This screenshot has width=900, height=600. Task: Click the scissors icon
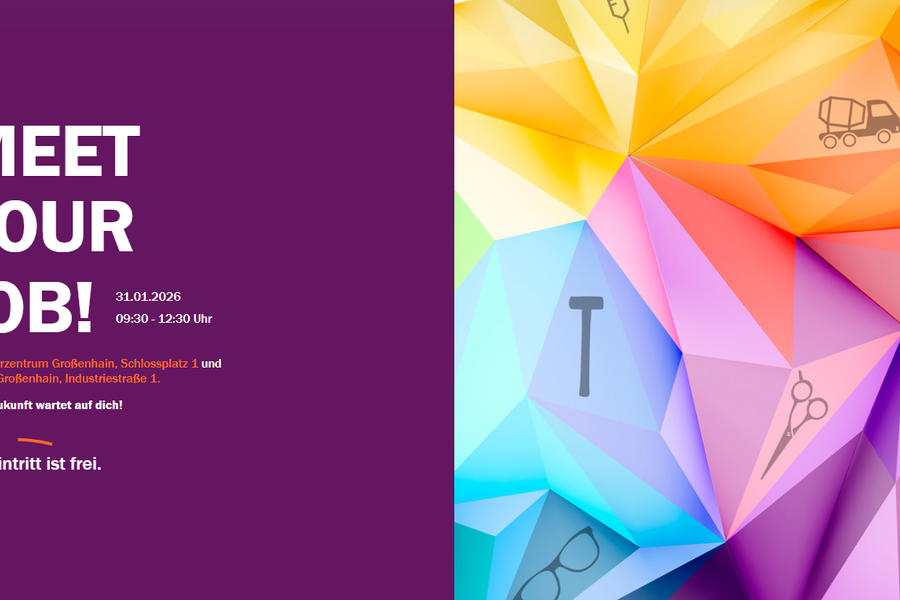pyautogui.click(x=795, y=425)
